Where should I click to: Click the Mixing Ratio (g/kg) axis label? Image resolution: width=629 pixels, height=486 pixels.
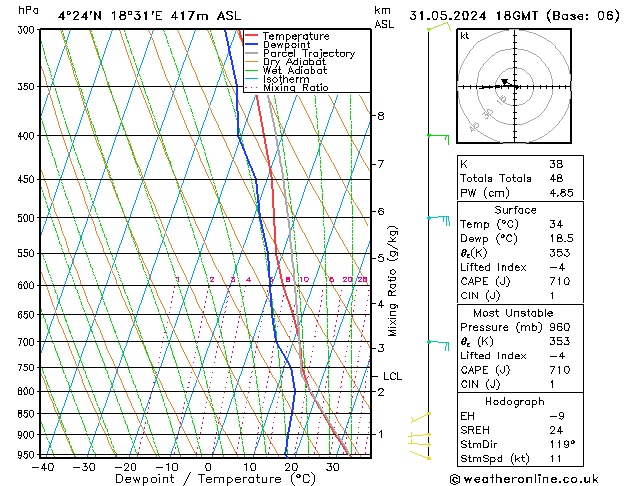click(392, 281)
